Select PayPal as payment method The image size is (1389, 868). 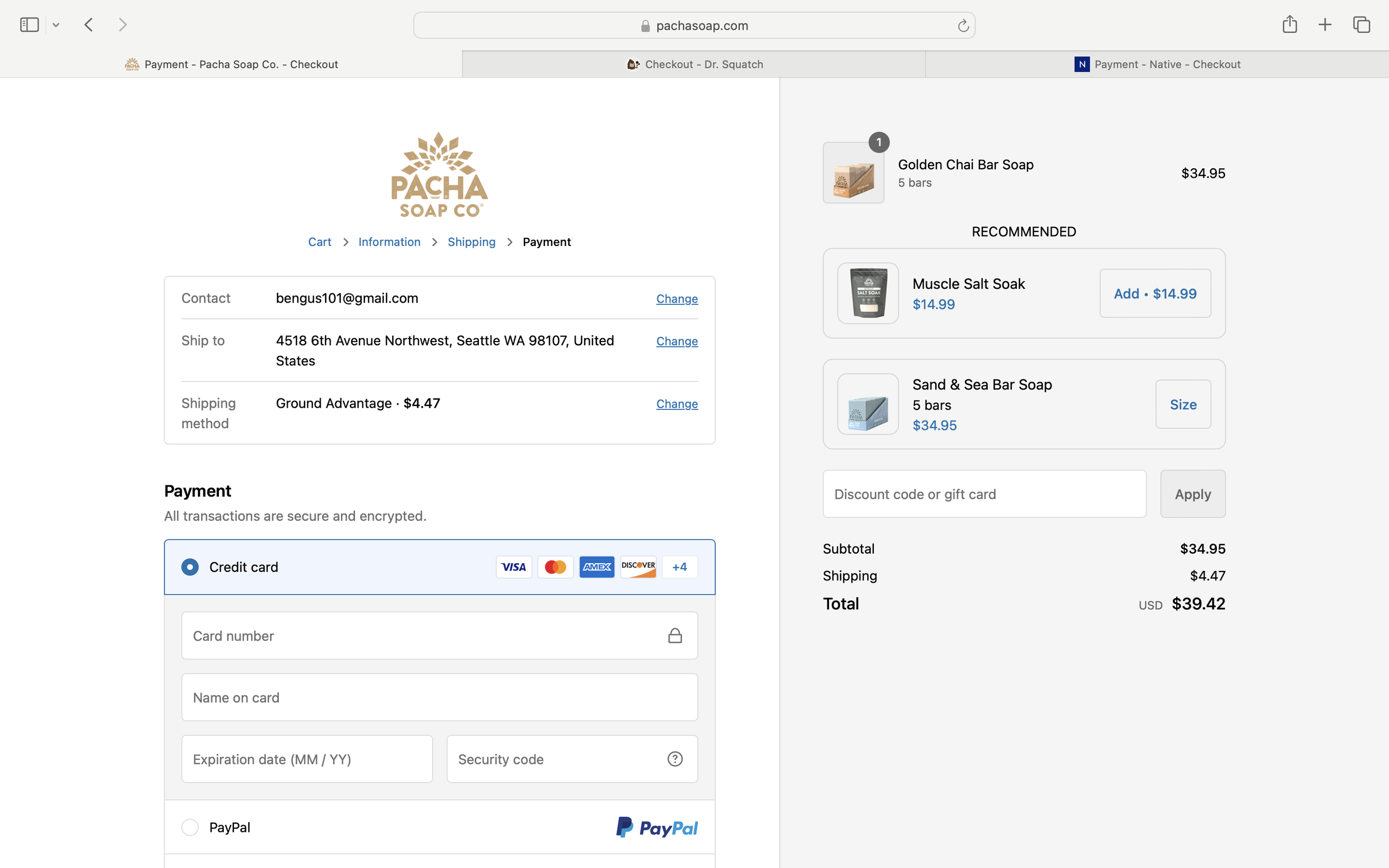tap(189, 827)
